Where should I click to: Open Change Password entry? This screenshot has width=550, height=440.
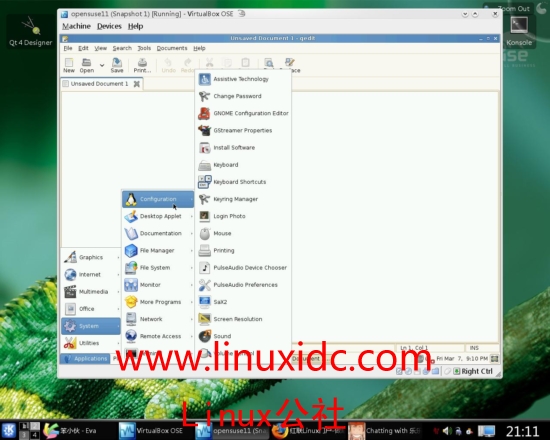[243, 96]
